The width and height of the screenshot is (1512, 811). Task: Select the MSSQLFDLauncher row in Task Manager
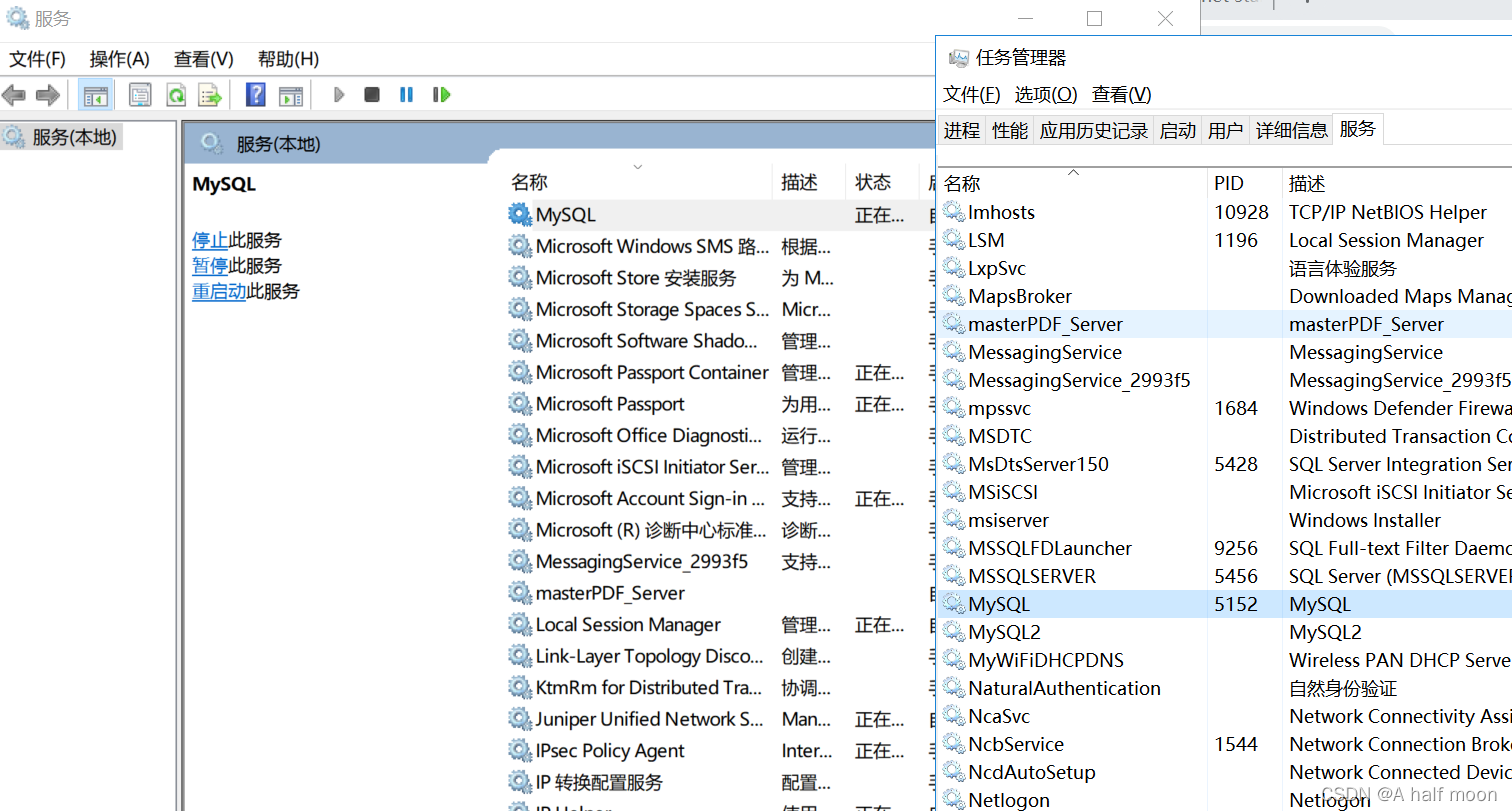point(1225,548)
